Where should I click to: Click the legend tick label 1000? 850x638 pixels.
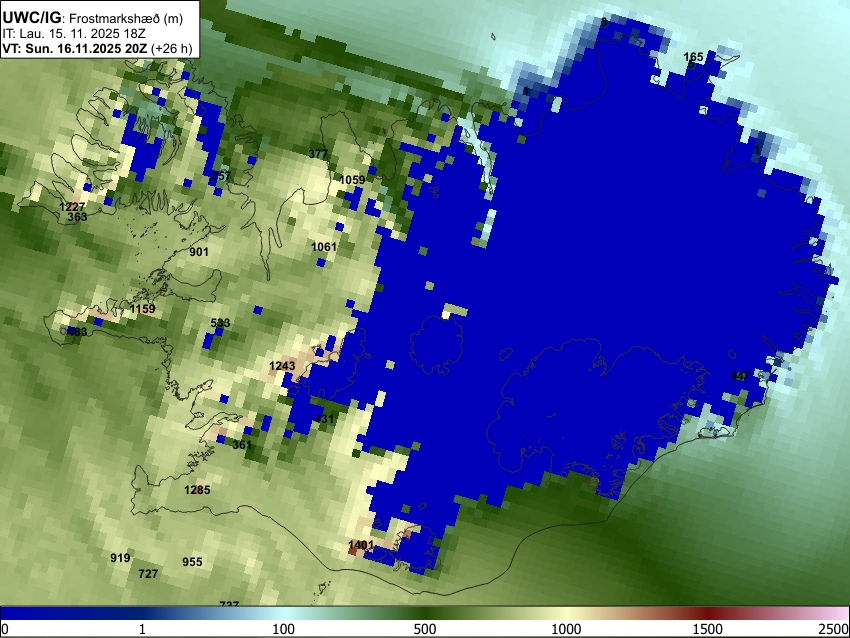click(x=566, y=629)
